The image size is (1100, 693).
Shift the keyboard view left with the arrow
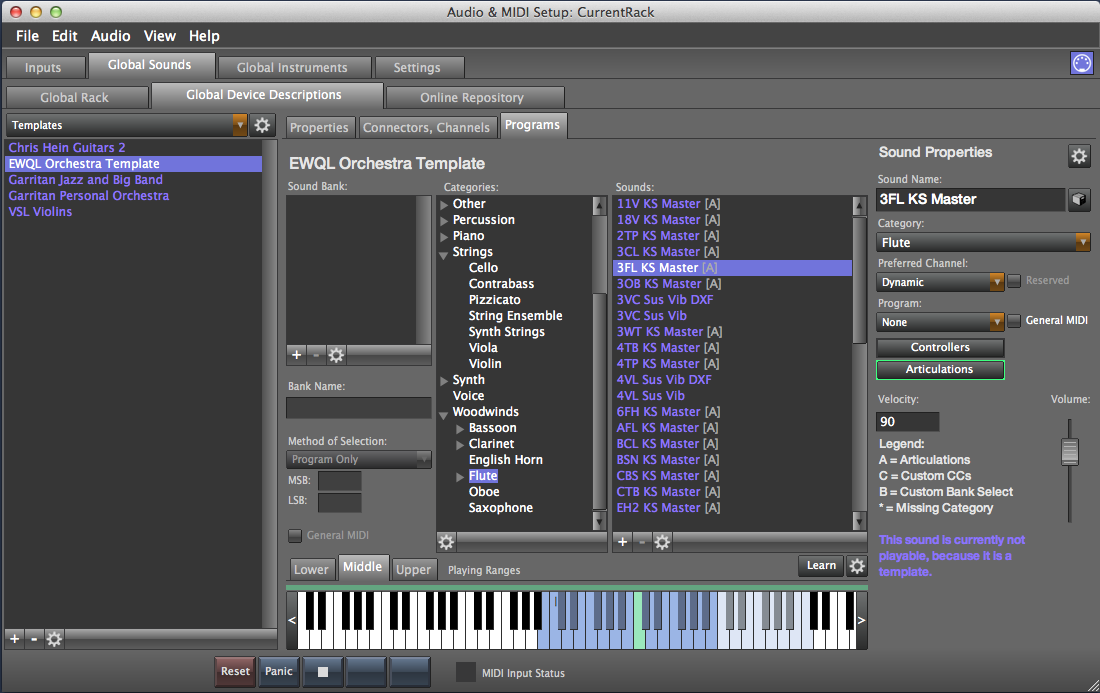pos(292,620)
